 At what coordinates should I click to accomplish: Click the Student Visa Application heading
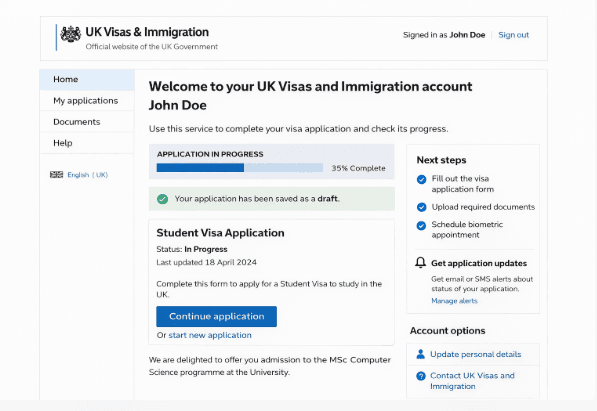click(x=220, y=233)
